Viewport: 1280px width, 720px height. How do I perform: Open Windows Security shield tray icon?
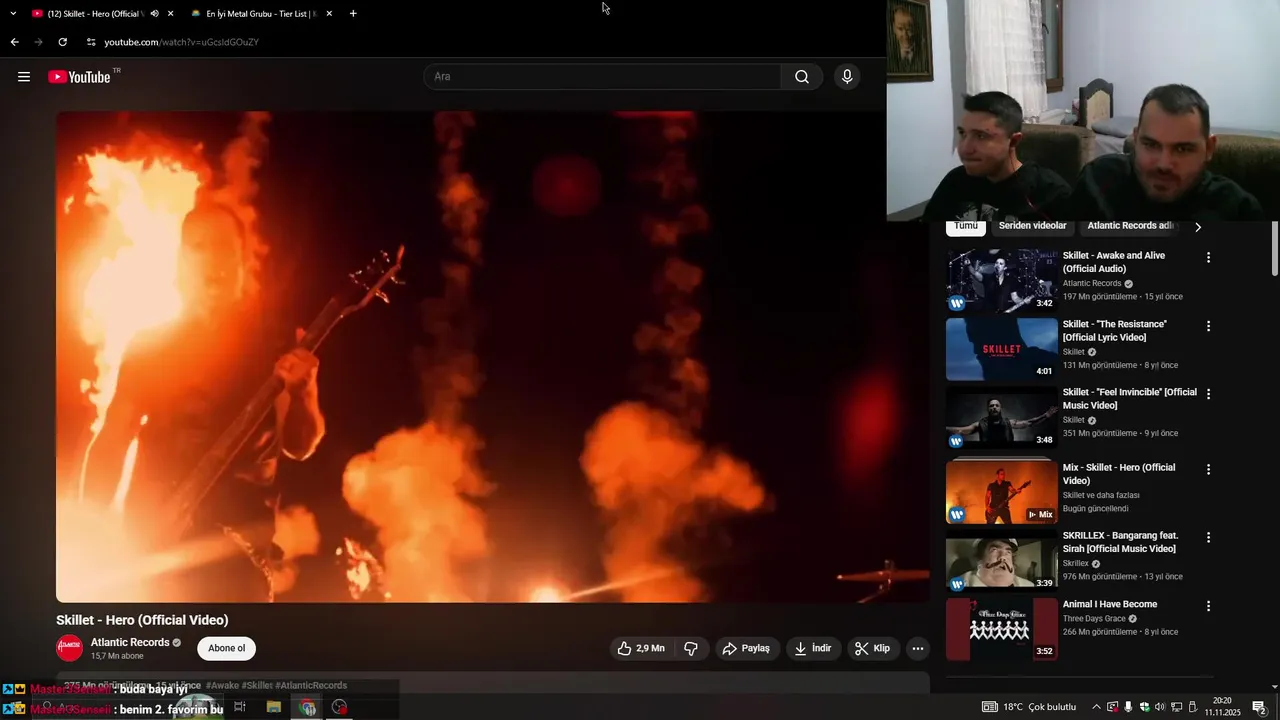point(1145,707)
